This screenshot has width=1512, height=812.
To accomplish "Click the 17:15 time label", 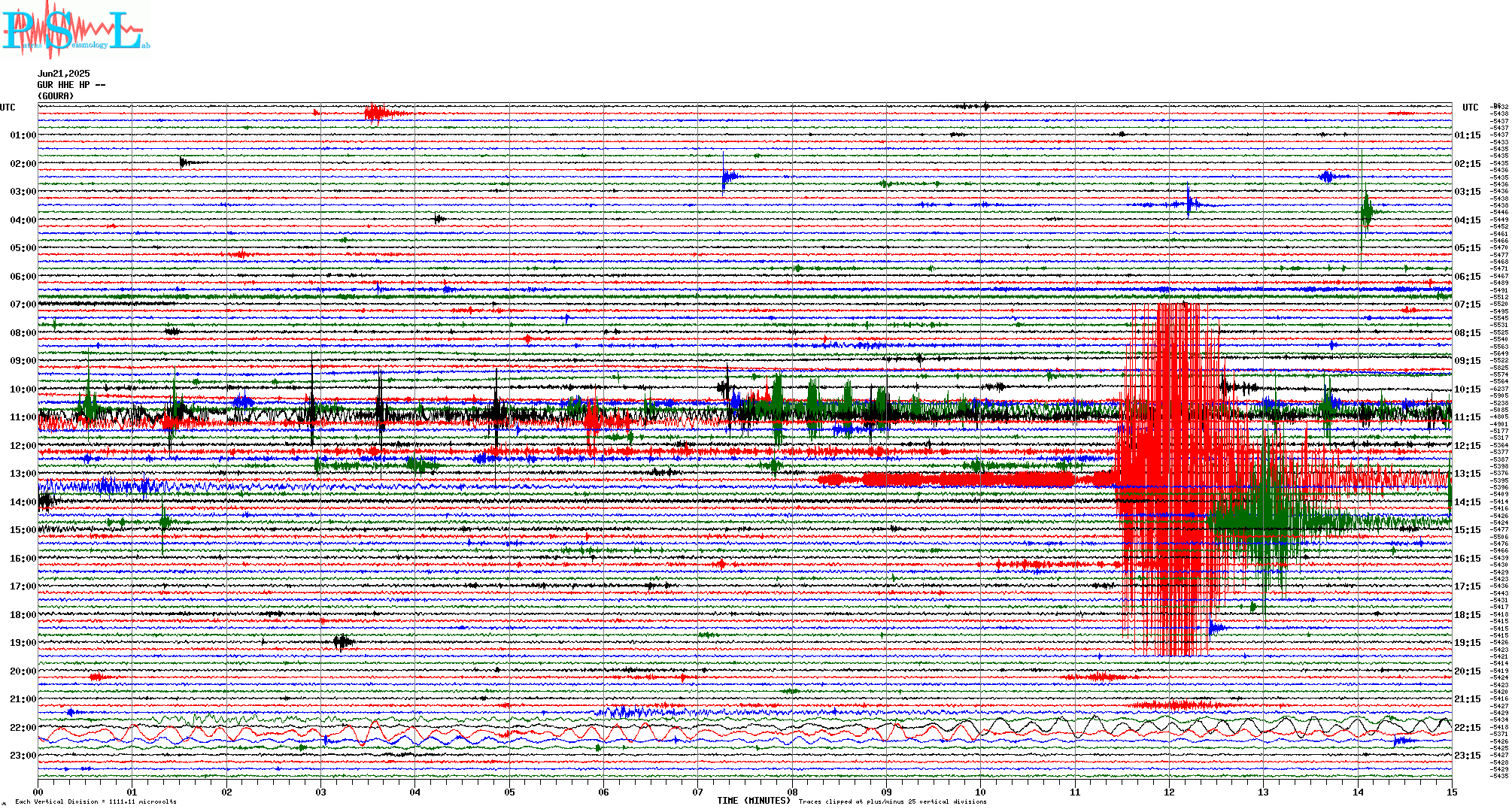I will point(1468,586).
